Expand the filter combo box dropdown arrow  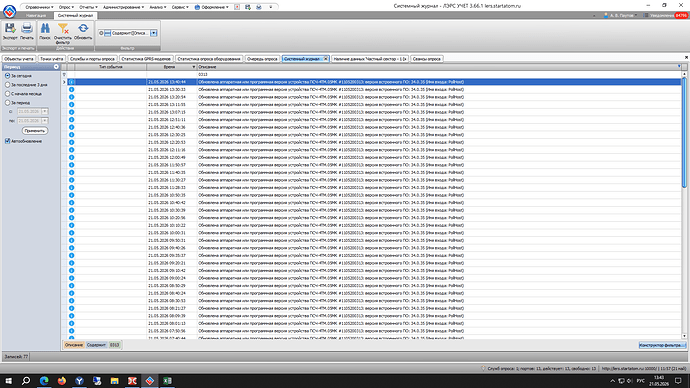pos(154,33)
